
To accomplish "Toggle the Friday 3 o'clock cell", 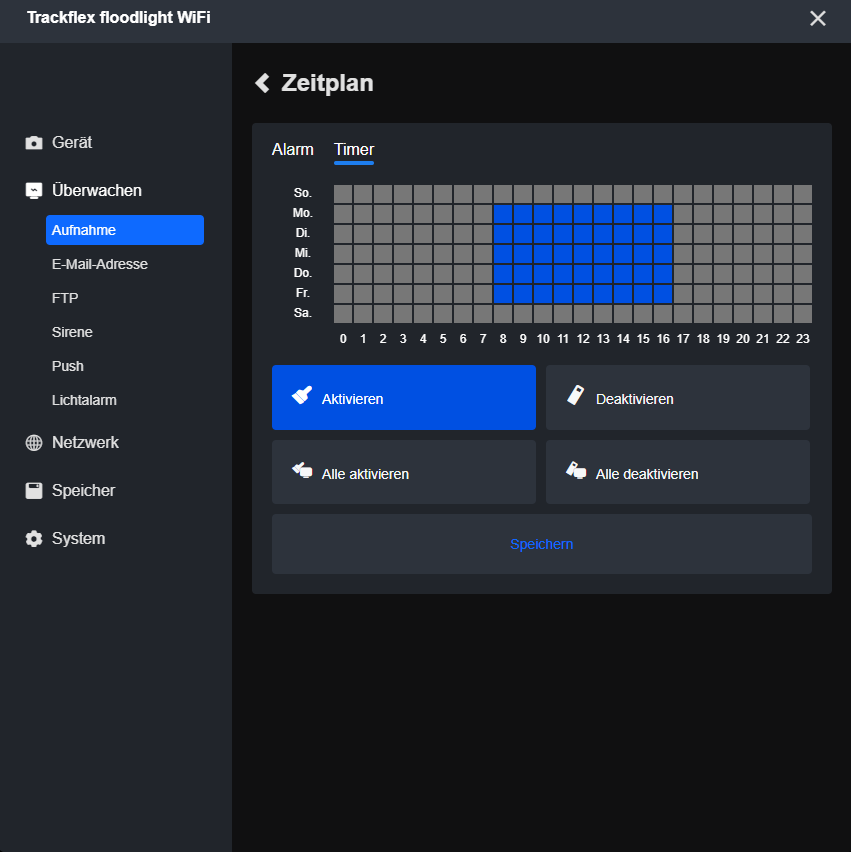I will (403, 294).
